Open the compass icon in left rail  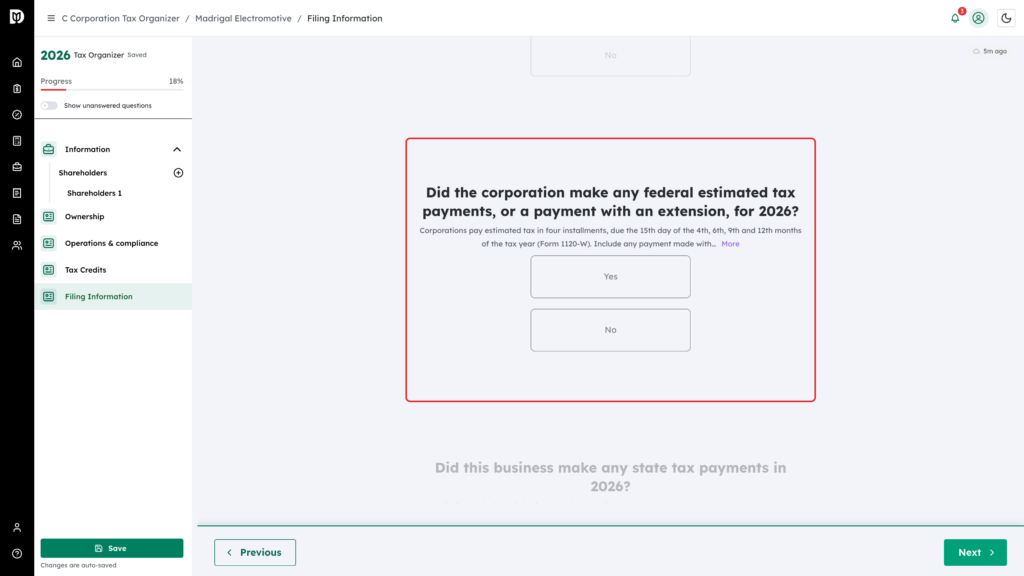[x=17, y=115]
